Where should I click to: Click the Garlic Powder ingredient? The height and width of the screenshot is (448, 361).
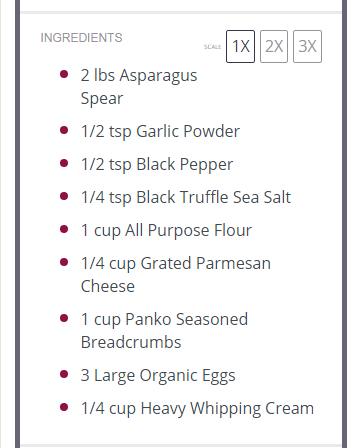(160, 131)
